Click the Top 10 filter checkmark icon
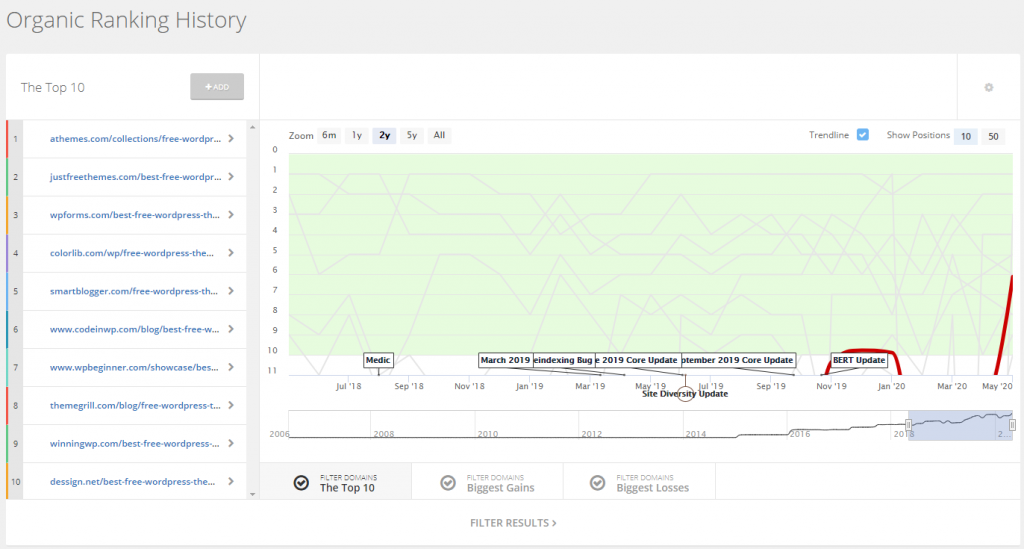Viewport: 1024px width, 549px height. point(301,483)
